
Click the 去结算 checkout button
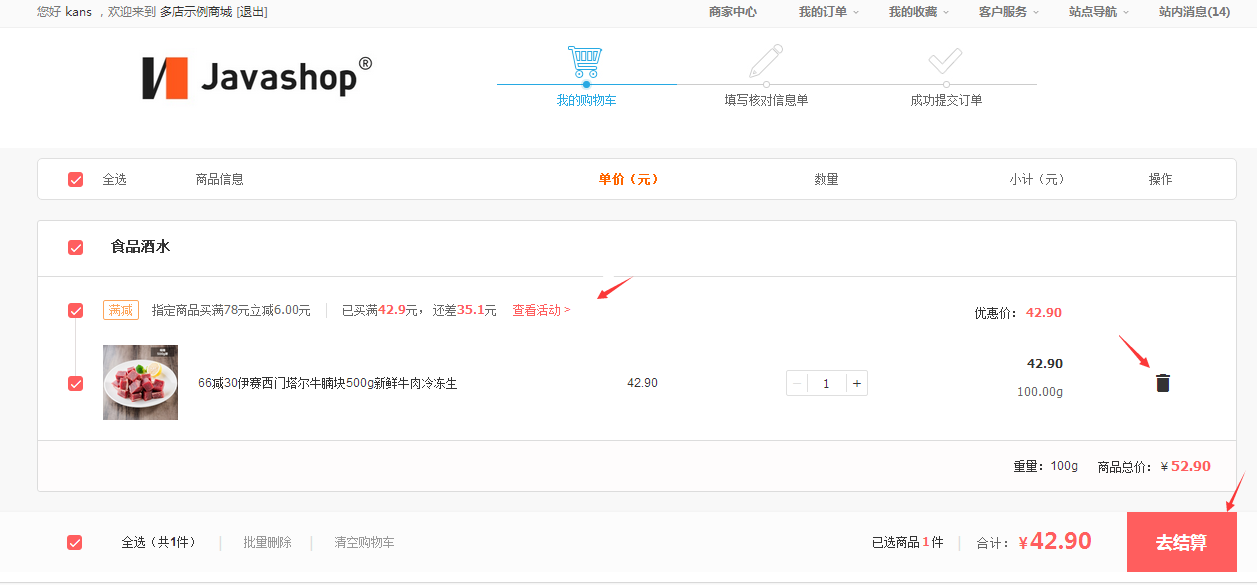pyautogui.click(x=1181, y=543)
